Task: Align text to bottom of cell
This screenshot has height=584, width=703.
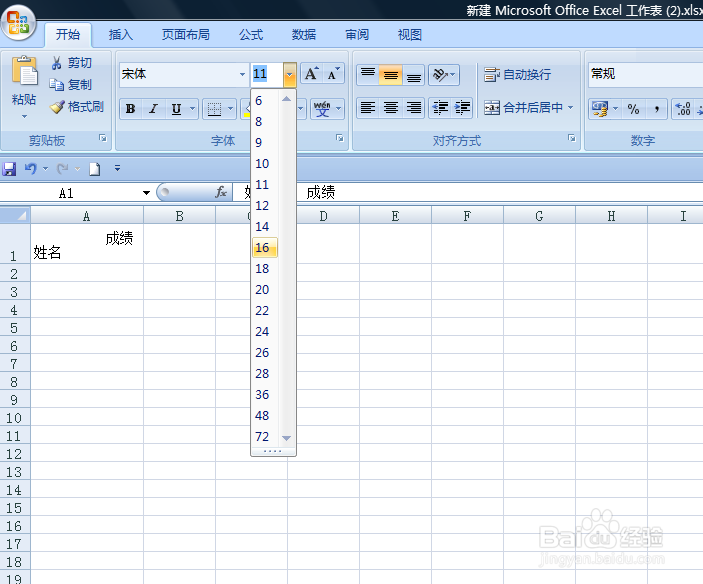Action: (x=413, y=75)
